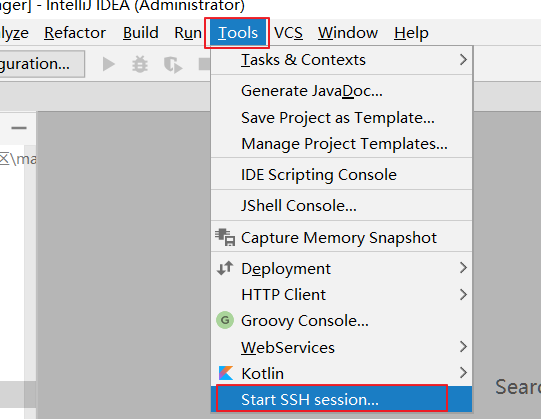Open the Refactor menu
541x419 pixels.
click(75, 33)
